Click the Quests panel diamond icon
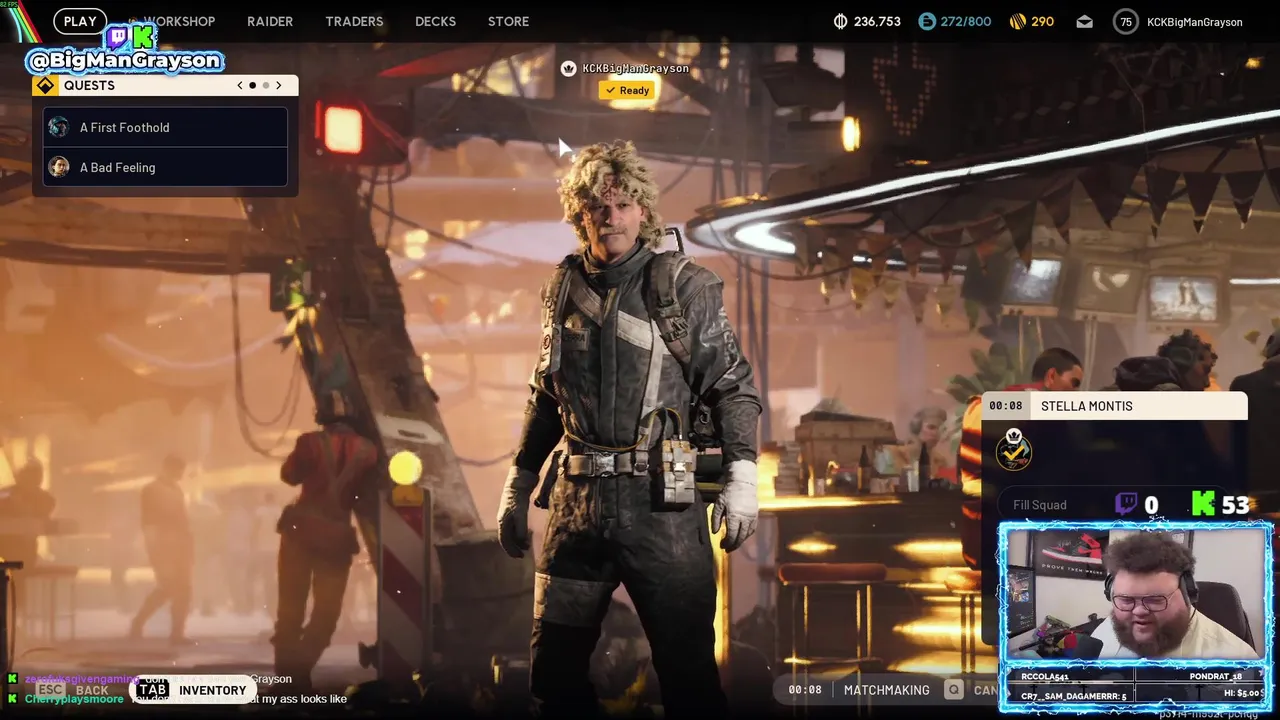 coord(45,85)
